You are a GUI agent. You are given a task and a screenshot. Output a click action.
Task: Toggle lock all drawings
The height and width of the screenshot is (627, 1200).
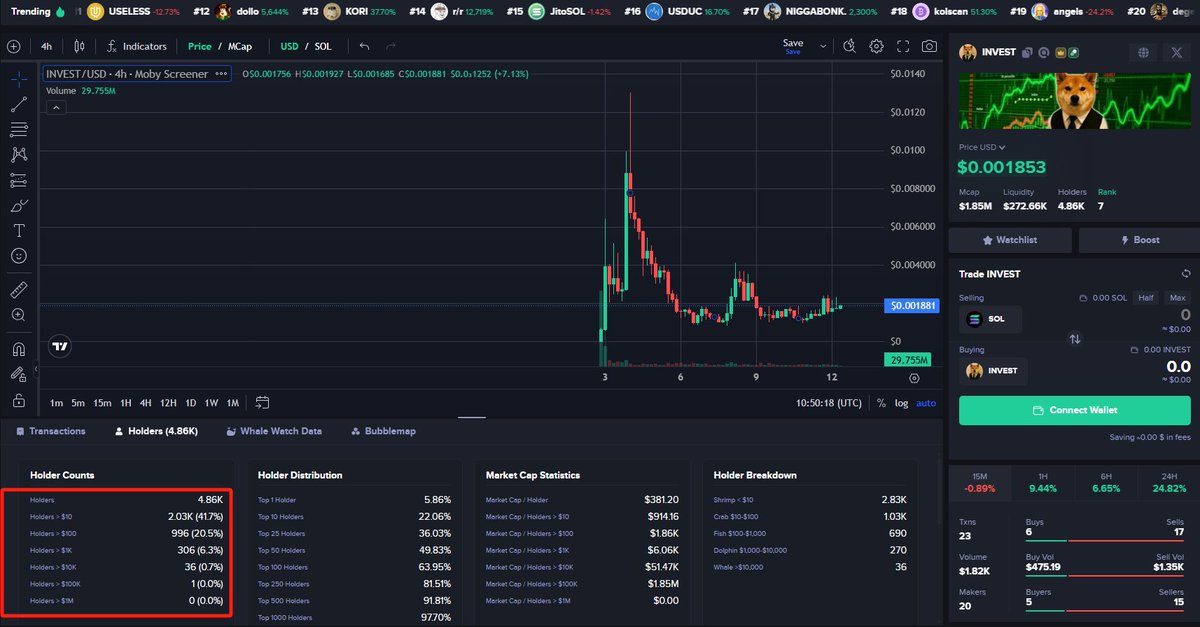tap(19, 400)
